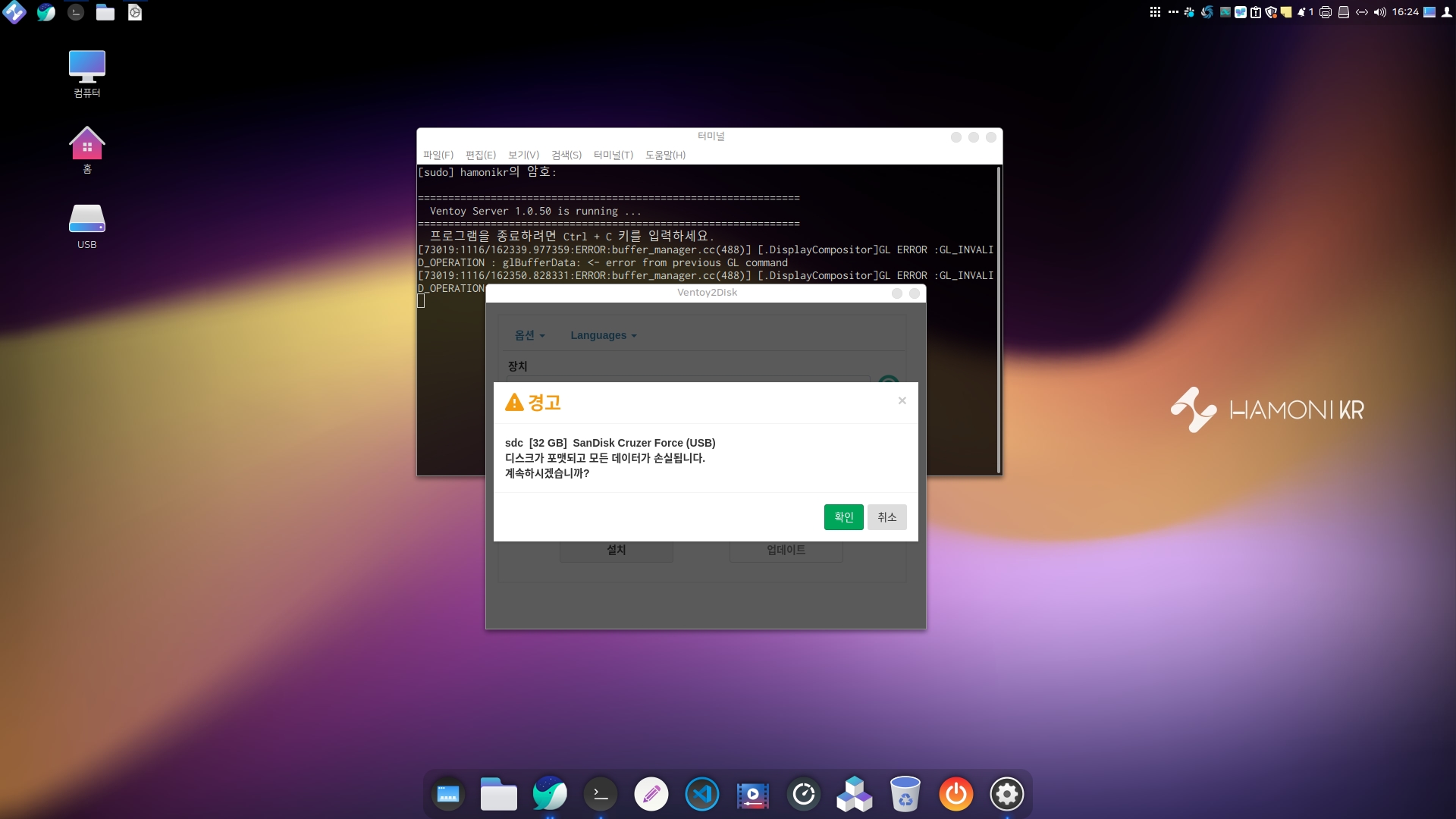The image size is (1456, 819).
Task: Close the 경고 warning dialog with X
Action: click(902, 400)
